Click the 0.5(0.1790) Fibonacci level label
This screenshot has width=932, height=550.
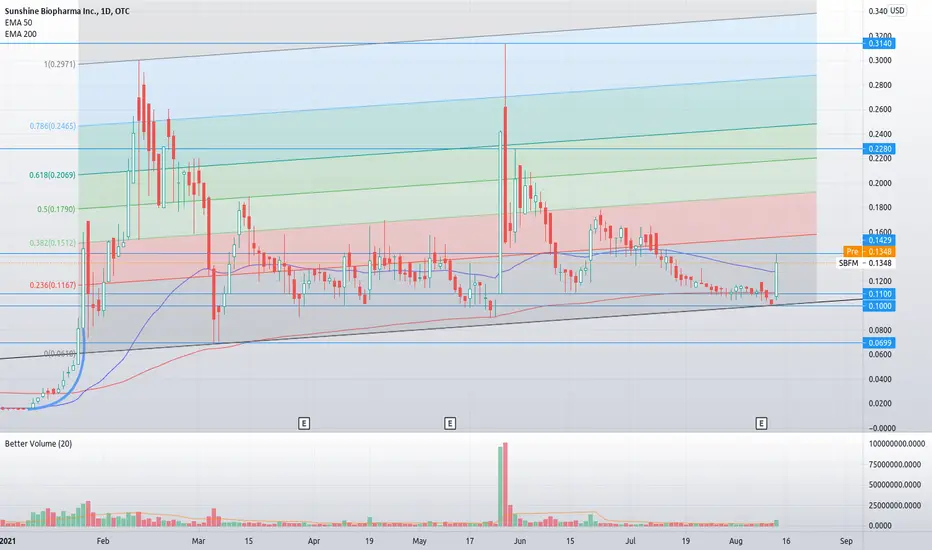point(56,209)
